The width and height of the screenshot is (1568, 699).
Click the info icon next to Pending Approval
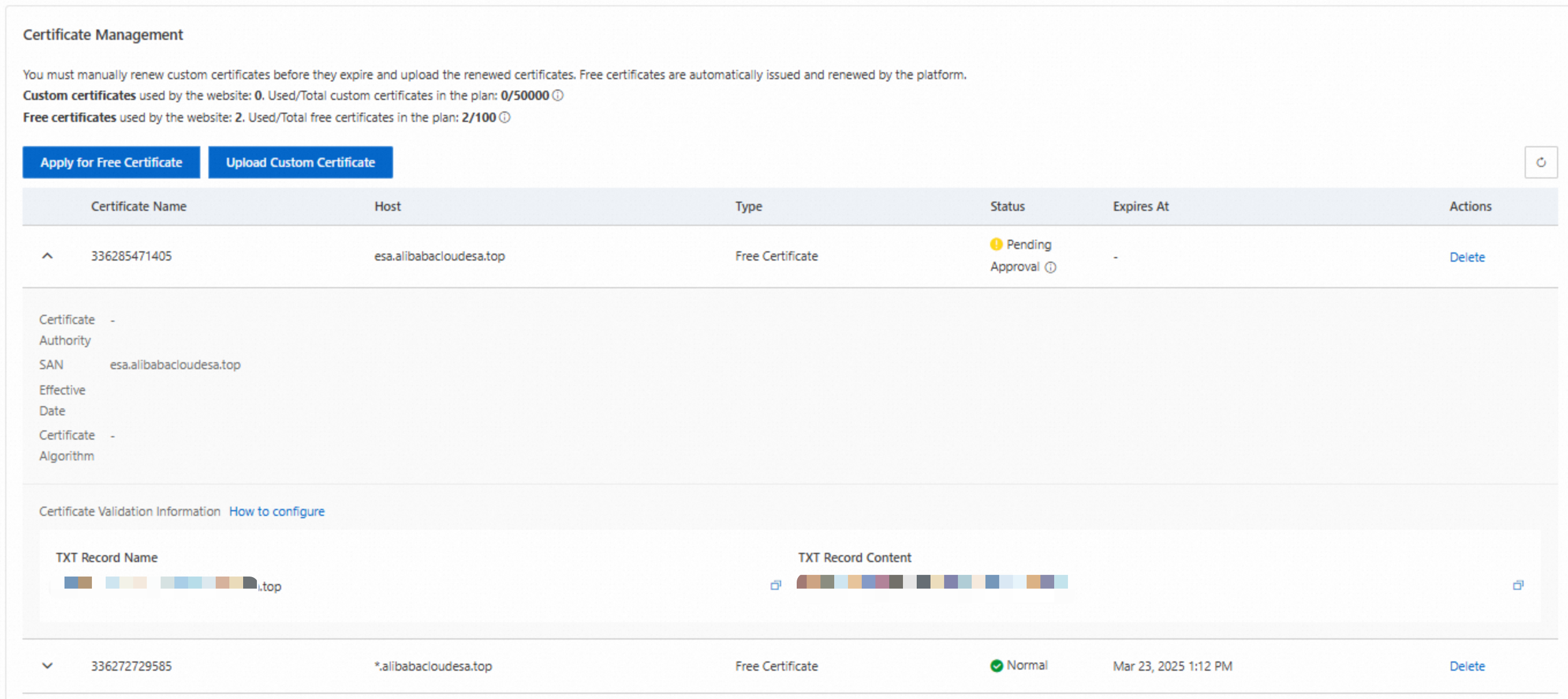click(1051, 267)
